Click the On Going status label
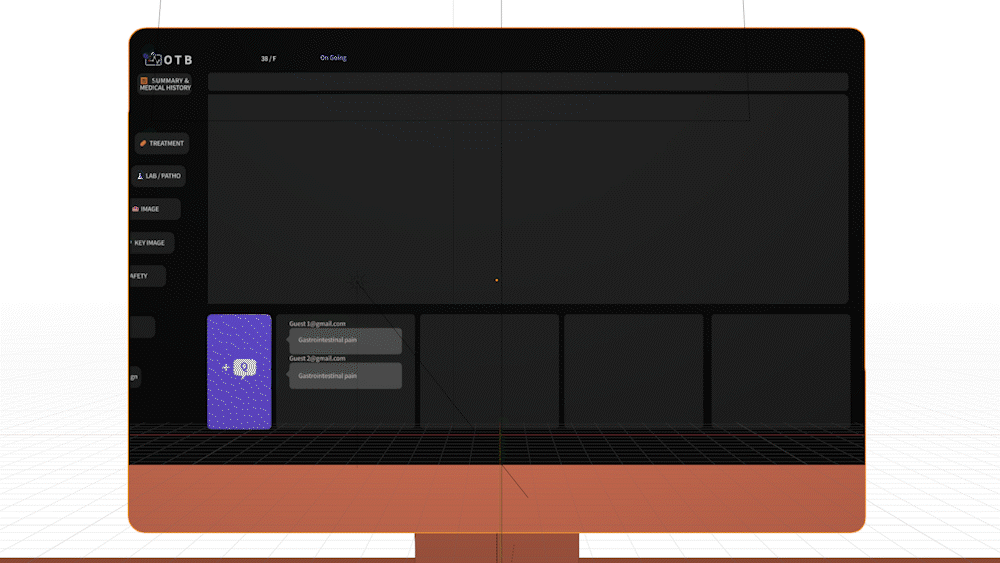This screenshot has width=1000, height=563. point(333,58)
